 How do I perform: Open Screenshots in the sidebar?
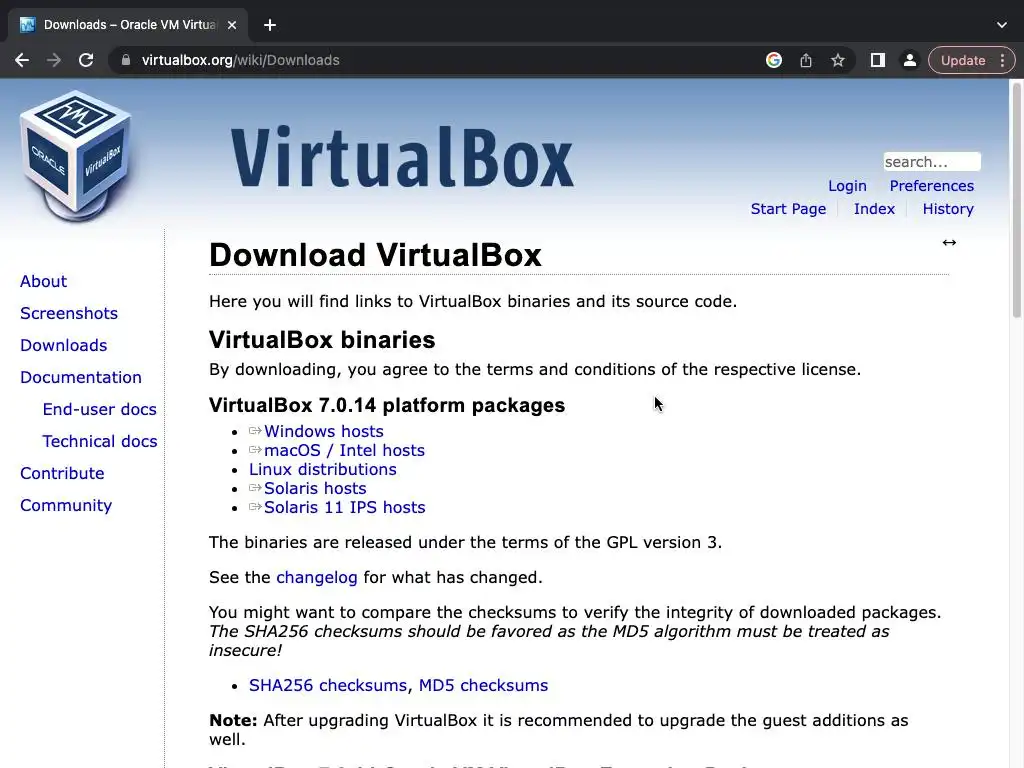pyautogui.click(x=69, y=313)
